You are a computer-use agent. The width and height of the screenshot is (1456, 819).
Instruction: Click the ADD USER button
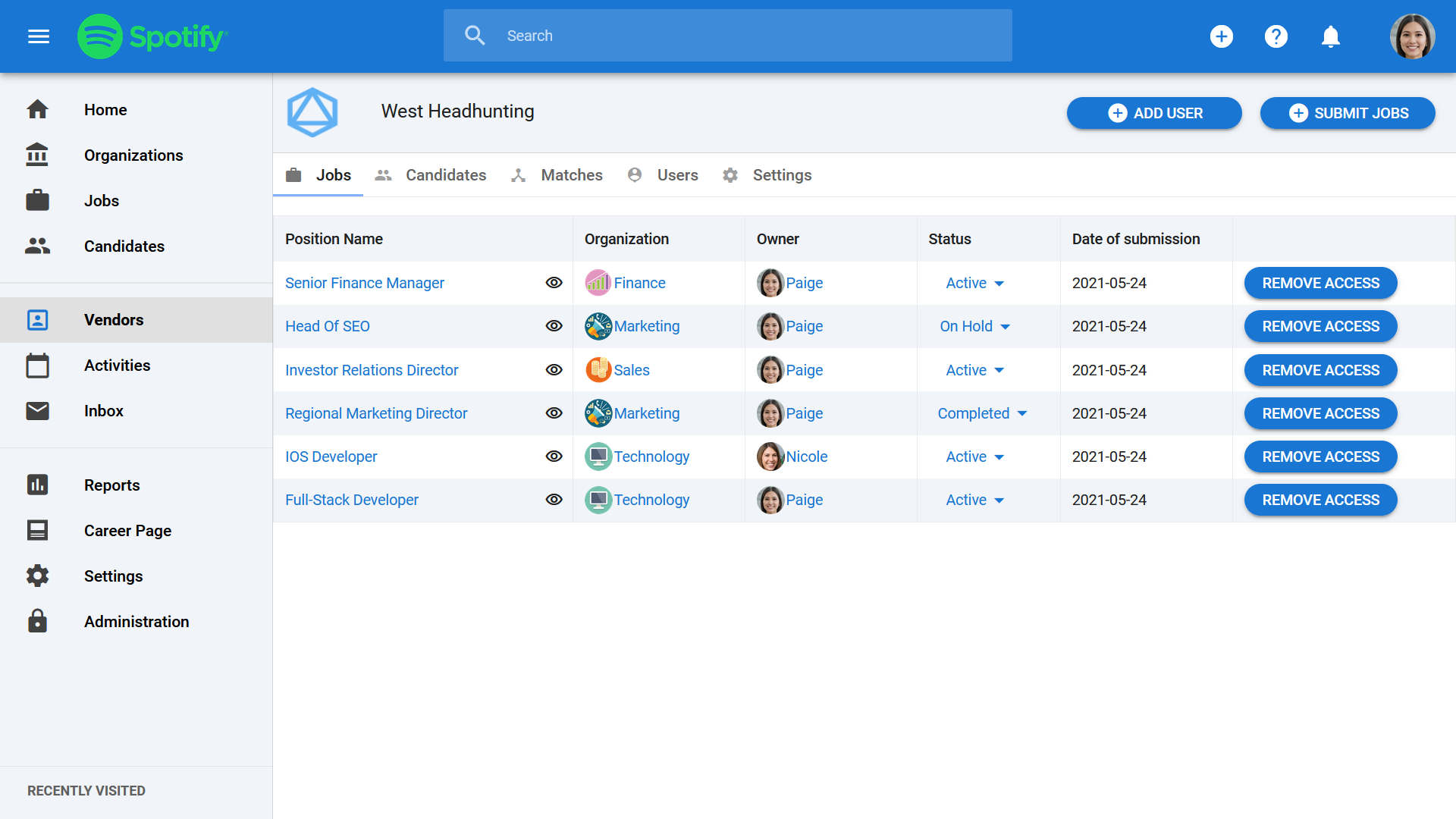tap(1153, 113)
